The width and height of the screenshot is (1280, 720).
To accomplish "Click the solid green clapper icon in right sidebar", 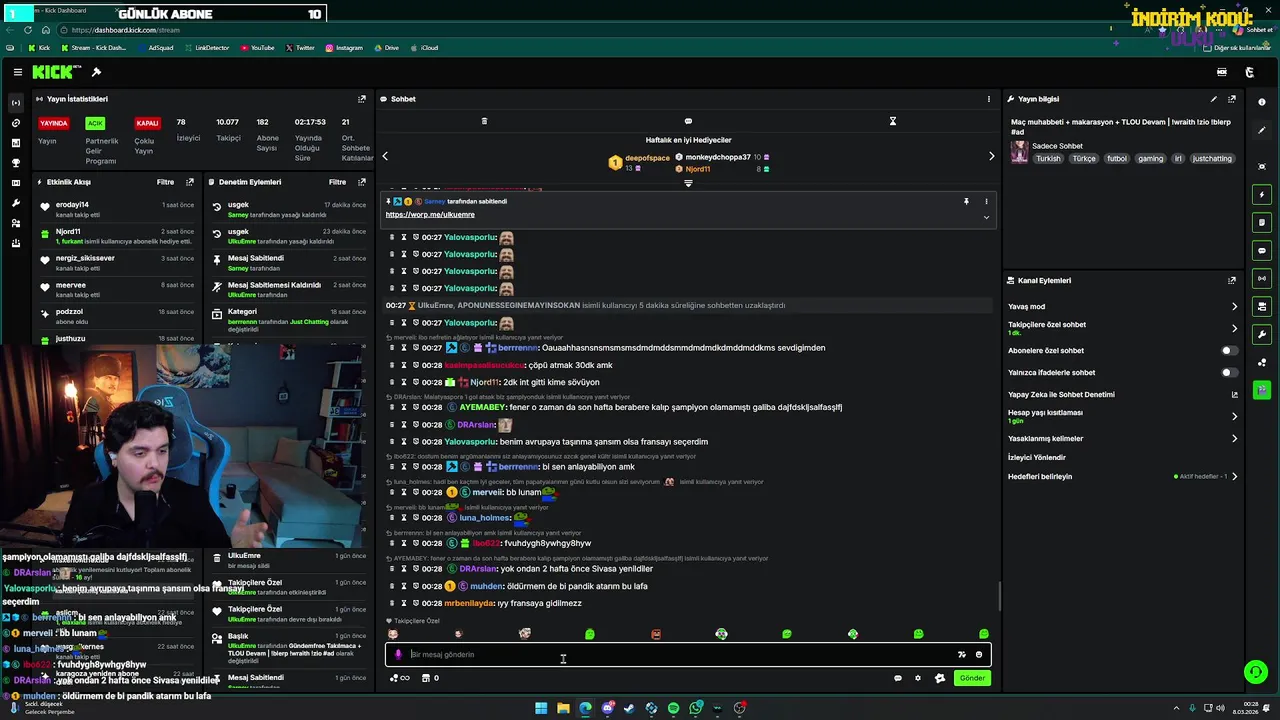I will (x=1262, y=390).
